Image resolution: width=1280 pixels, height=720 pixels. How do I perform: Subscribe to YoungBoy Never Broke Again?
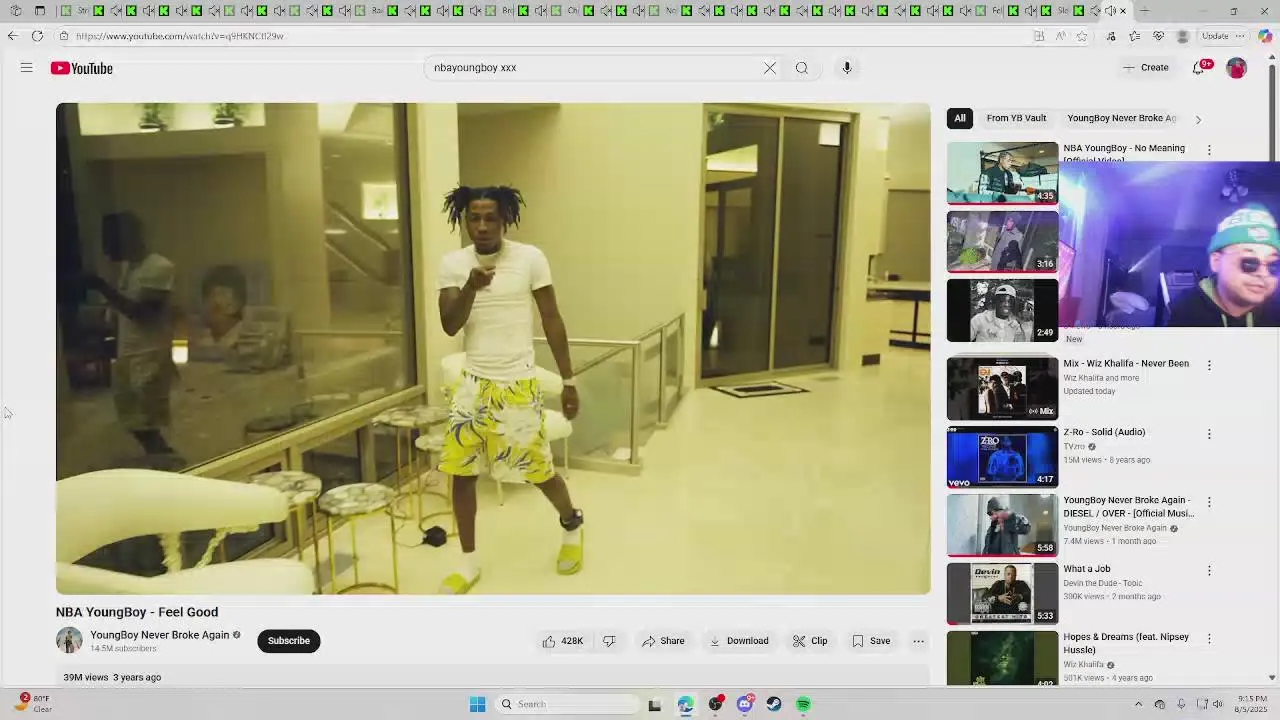[289, 641]
